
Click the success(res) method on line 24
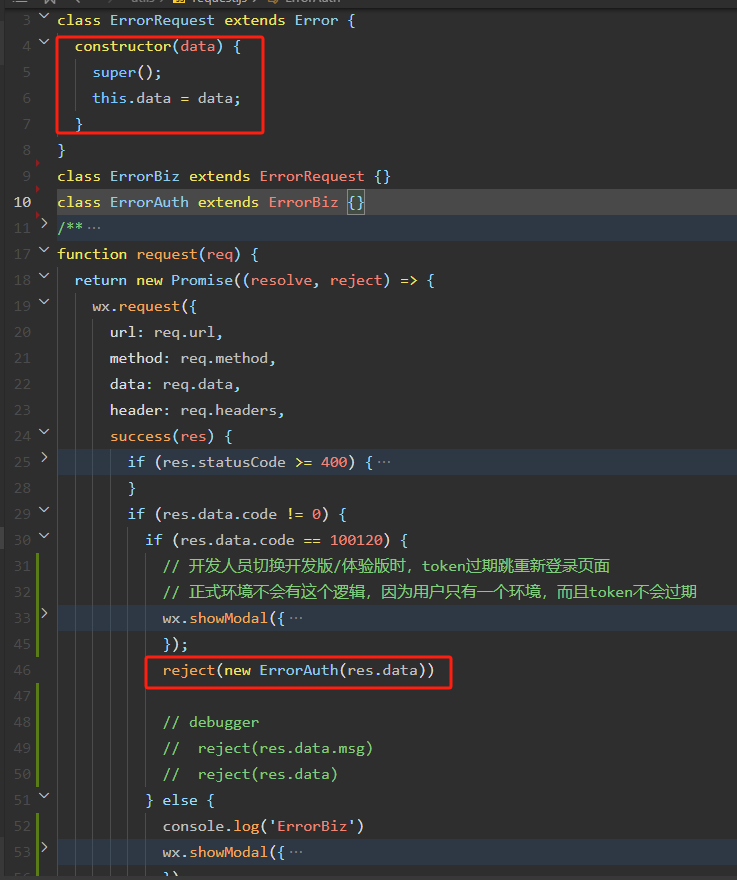(162, 436)
